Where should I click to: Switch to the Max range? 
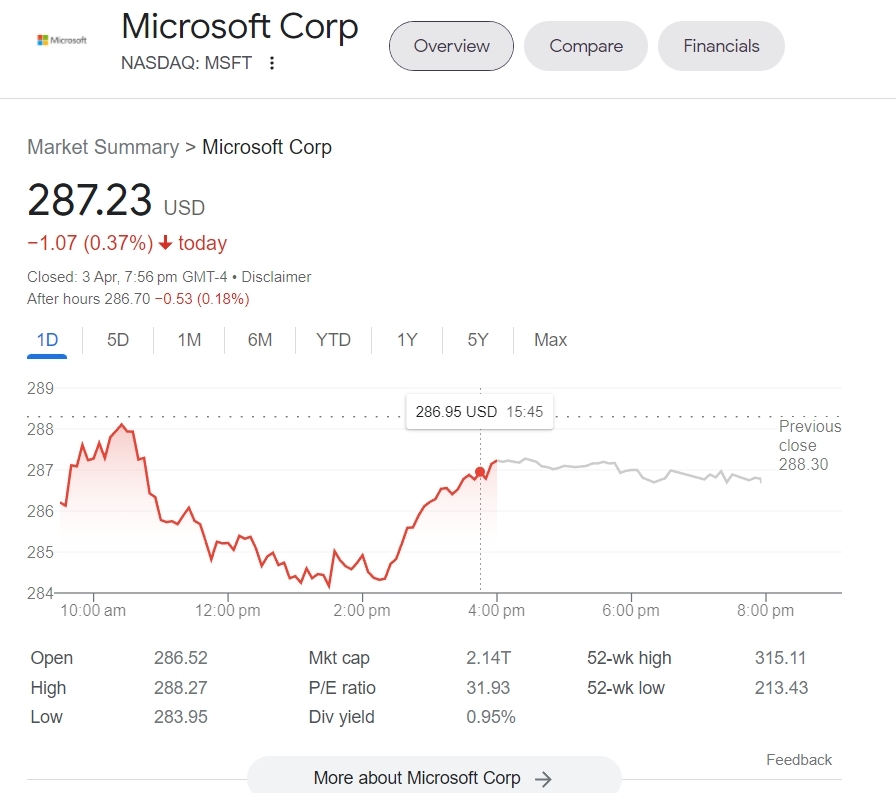(x=550, y=340)
